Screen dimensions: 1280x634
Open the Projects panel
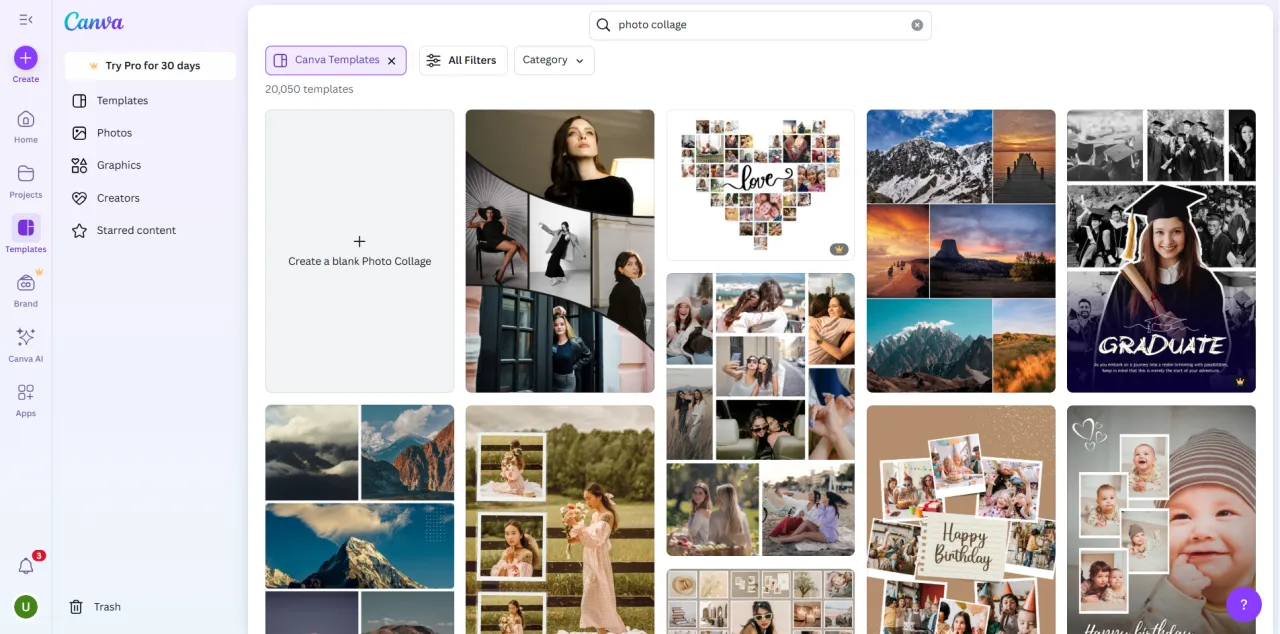pyautogui.click(x=25, y=178)
